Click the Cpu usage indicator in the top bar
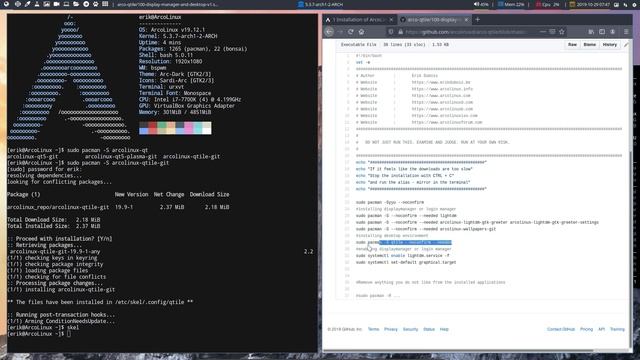 (x=547, y=4)
